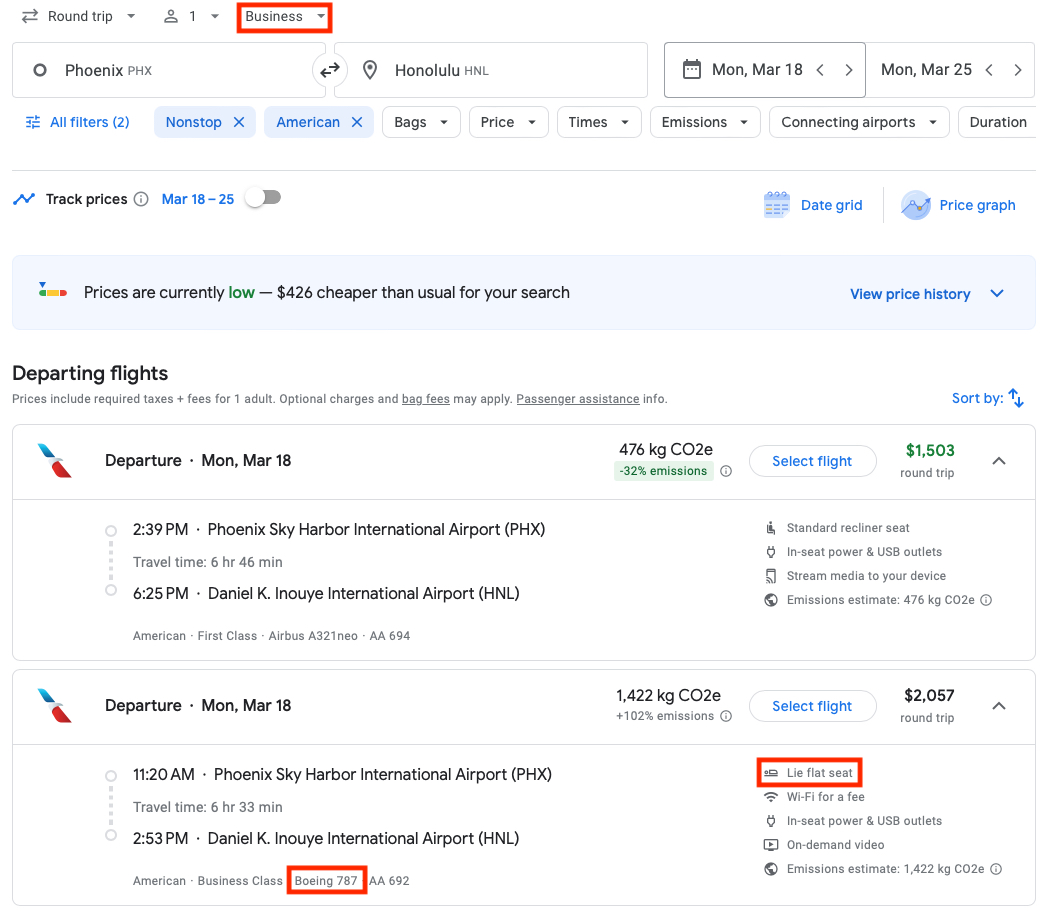Change sorting using the Sort by arrows
This screenshot has height=913, width=1045.
1017,398
